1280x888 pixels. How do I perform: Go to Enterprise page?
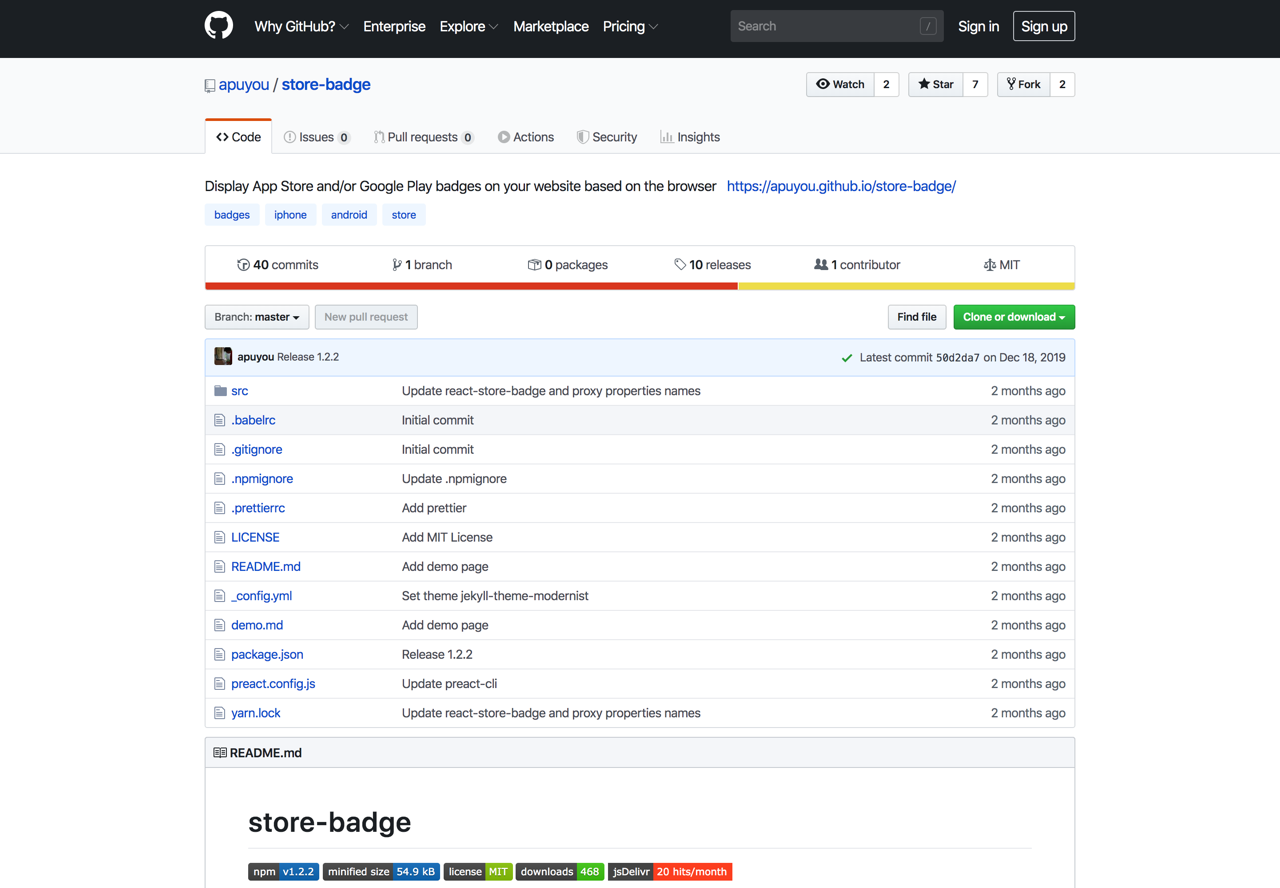click(394, 26)
